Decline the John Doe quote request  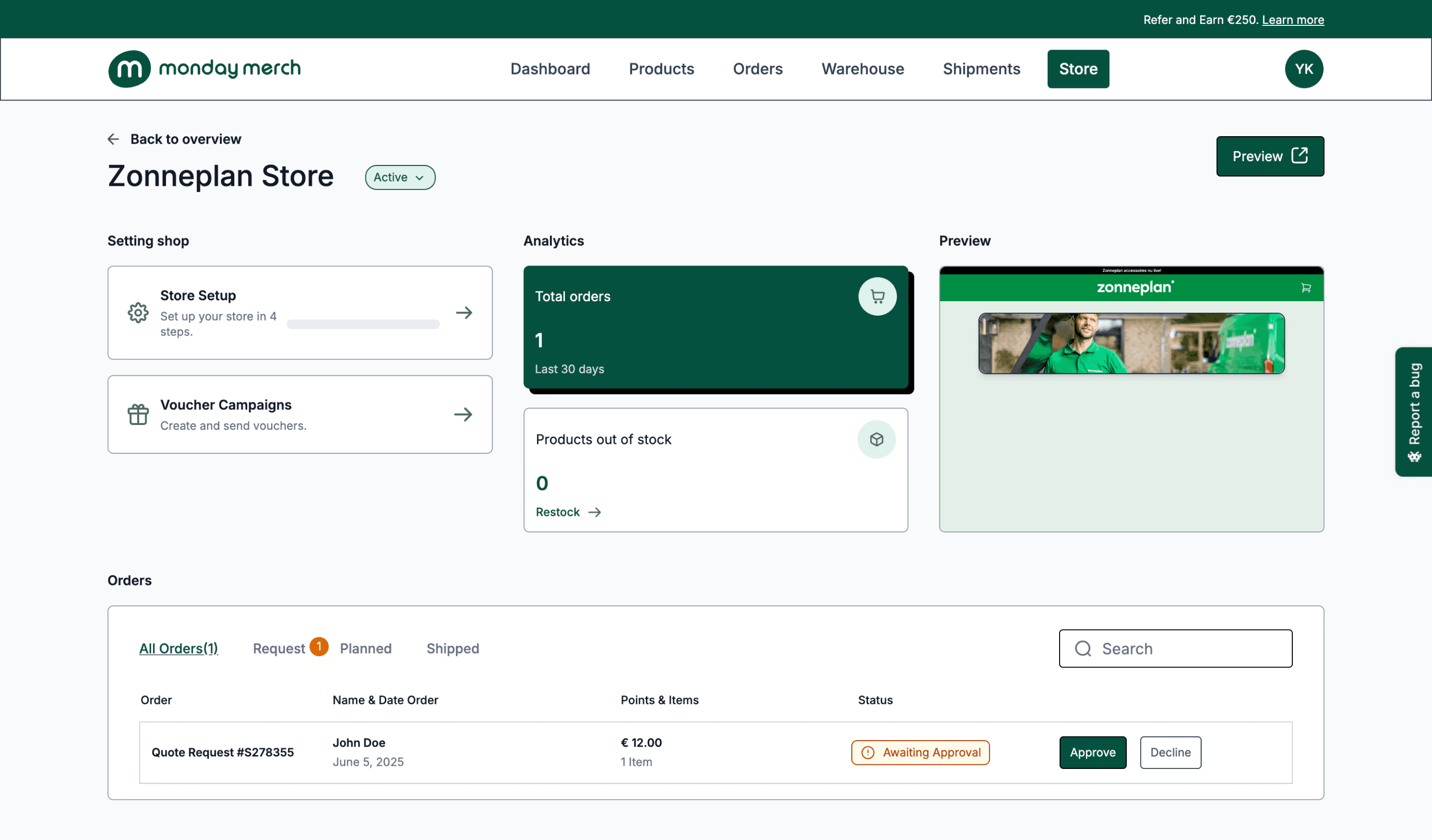pos(1170,752)
